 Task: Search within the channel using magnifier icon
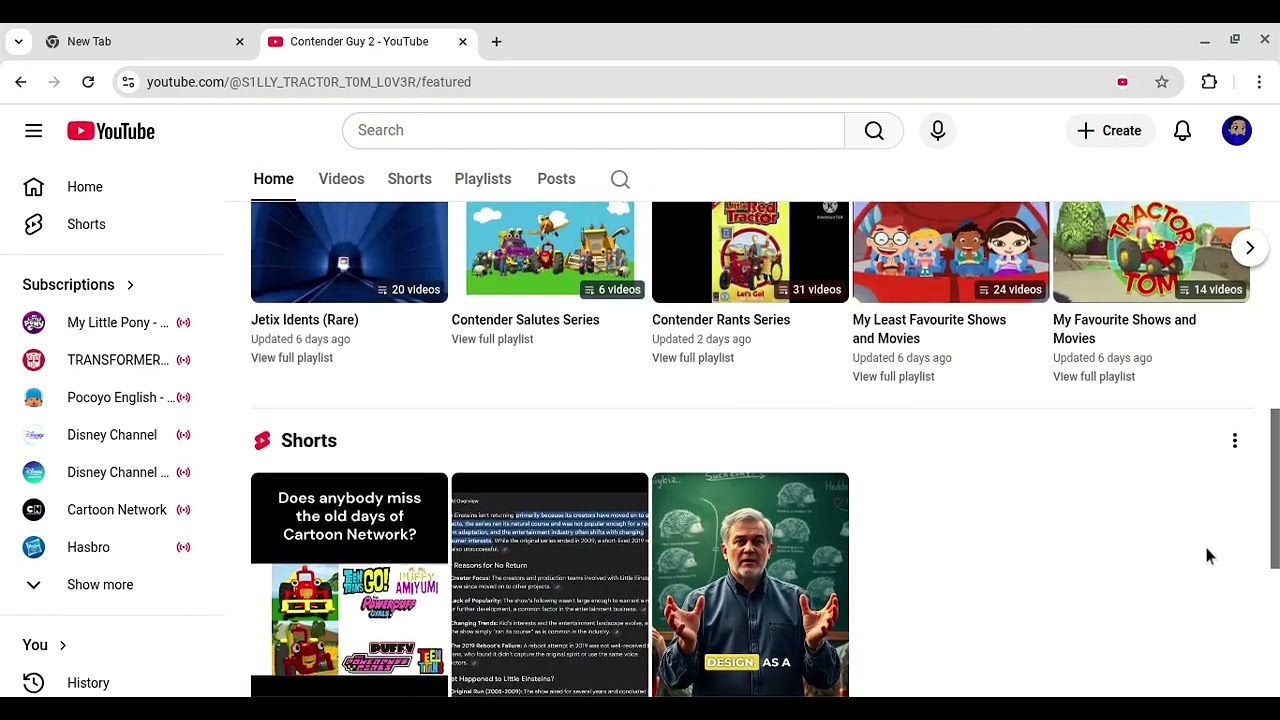(x=620, y=179)
